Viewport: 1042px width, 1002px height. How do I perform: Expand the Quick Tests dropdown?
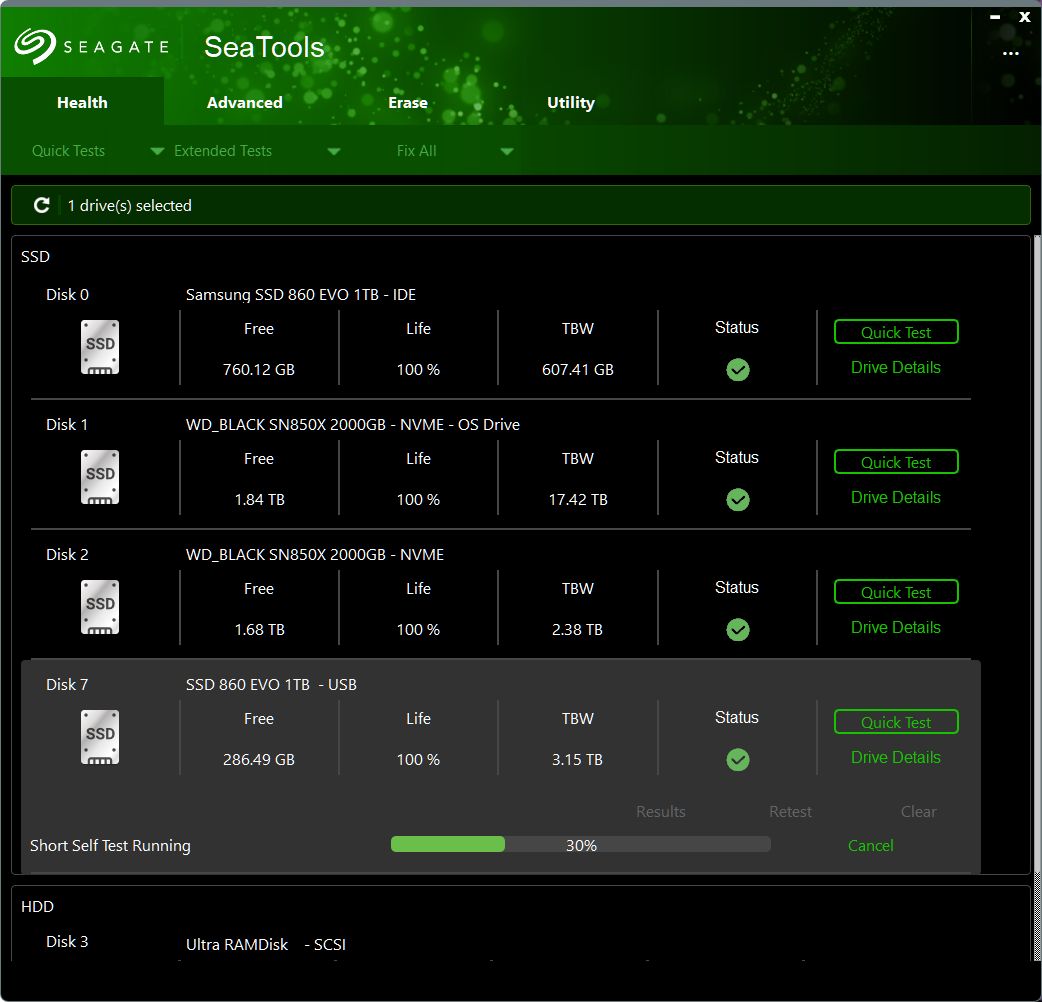coord(157,152)
